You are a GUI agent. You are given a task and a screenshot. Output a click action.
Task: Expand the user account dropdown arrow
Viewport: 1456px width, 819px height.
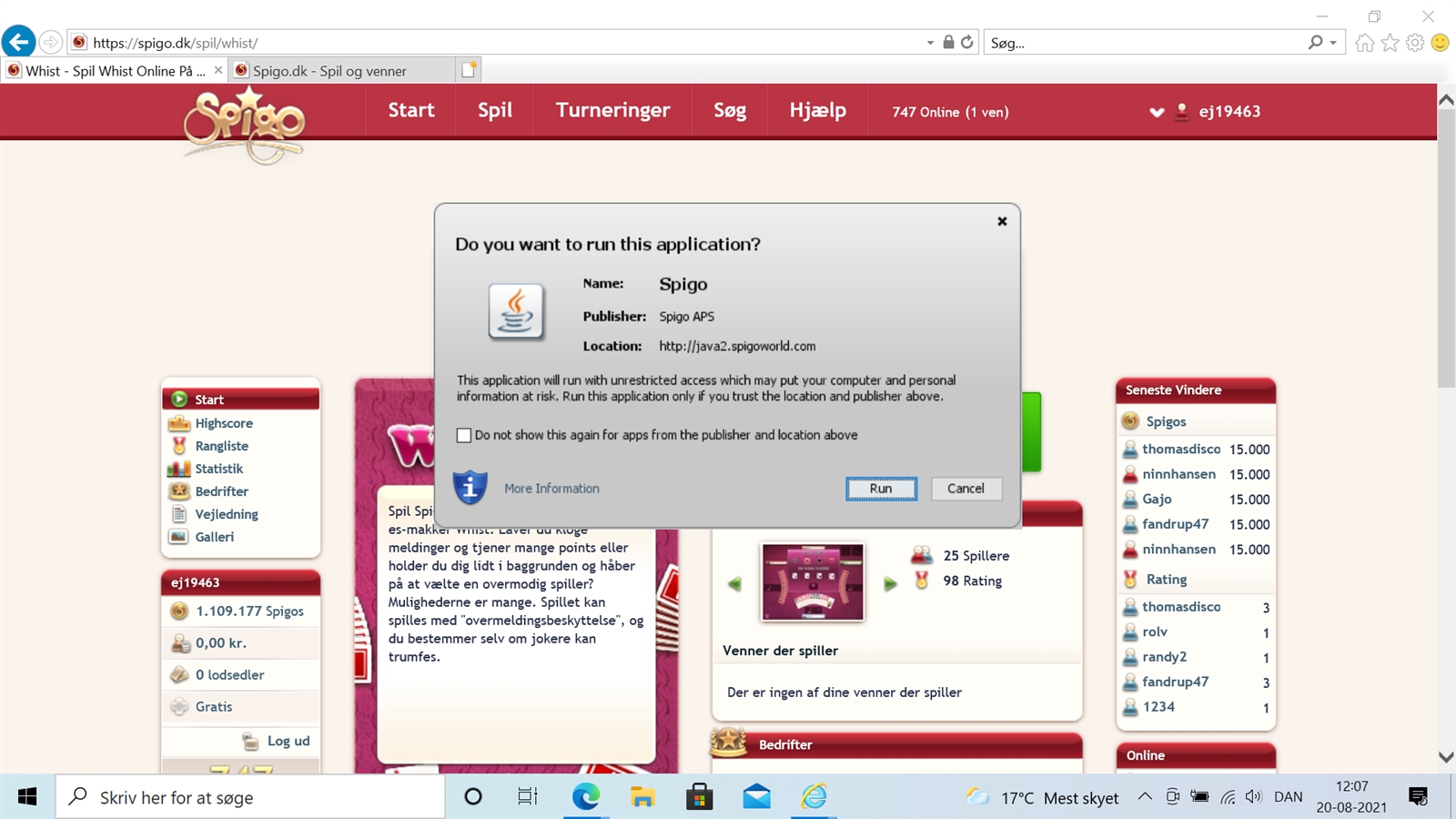point(1157,112)
